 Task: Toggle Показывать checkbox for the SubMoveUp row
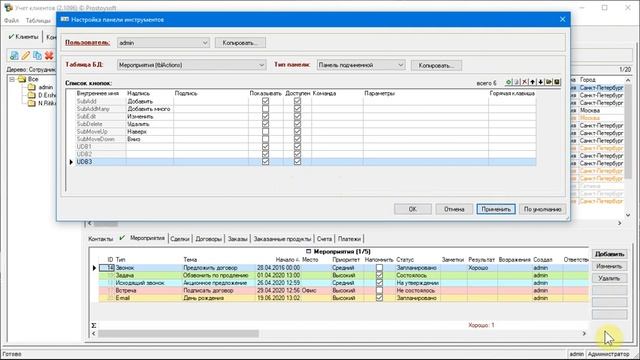[x=265, y=132]
